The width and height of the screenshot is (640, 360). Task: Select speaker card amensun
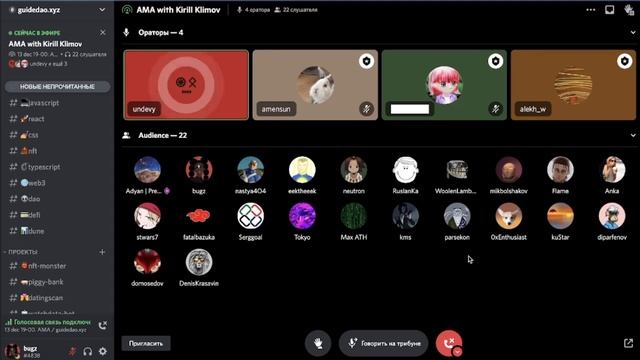315,85
